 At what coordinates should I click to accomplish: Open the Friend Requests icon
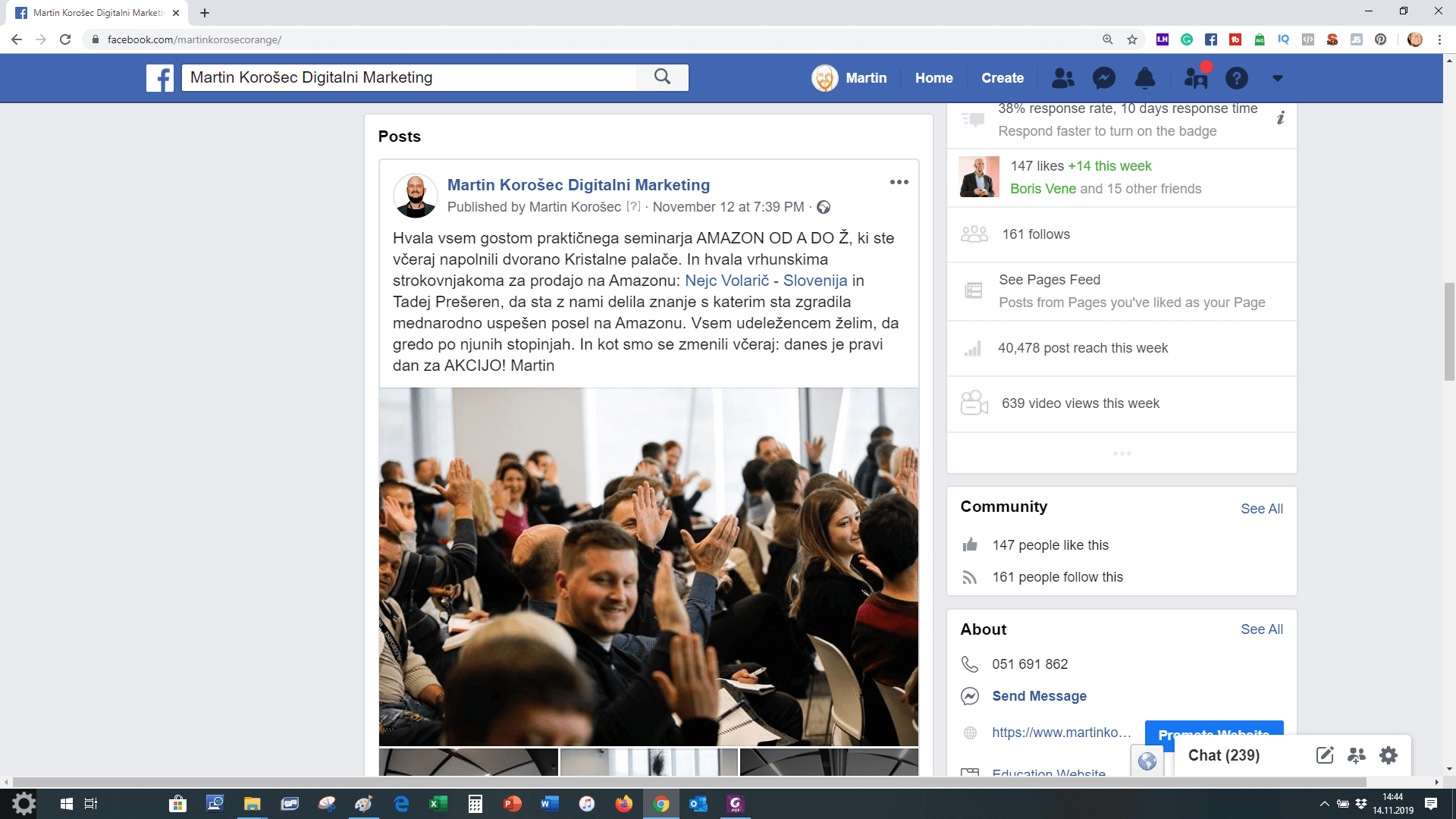pos(1062,78)
